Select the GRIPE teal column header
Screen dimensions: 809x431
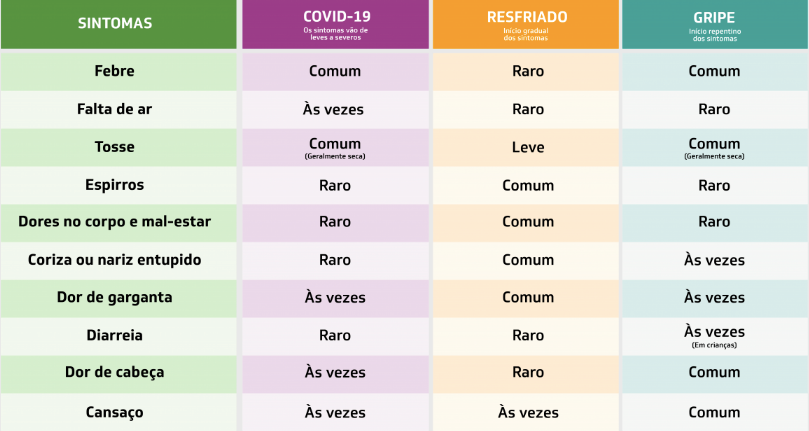tap(715, 24)
